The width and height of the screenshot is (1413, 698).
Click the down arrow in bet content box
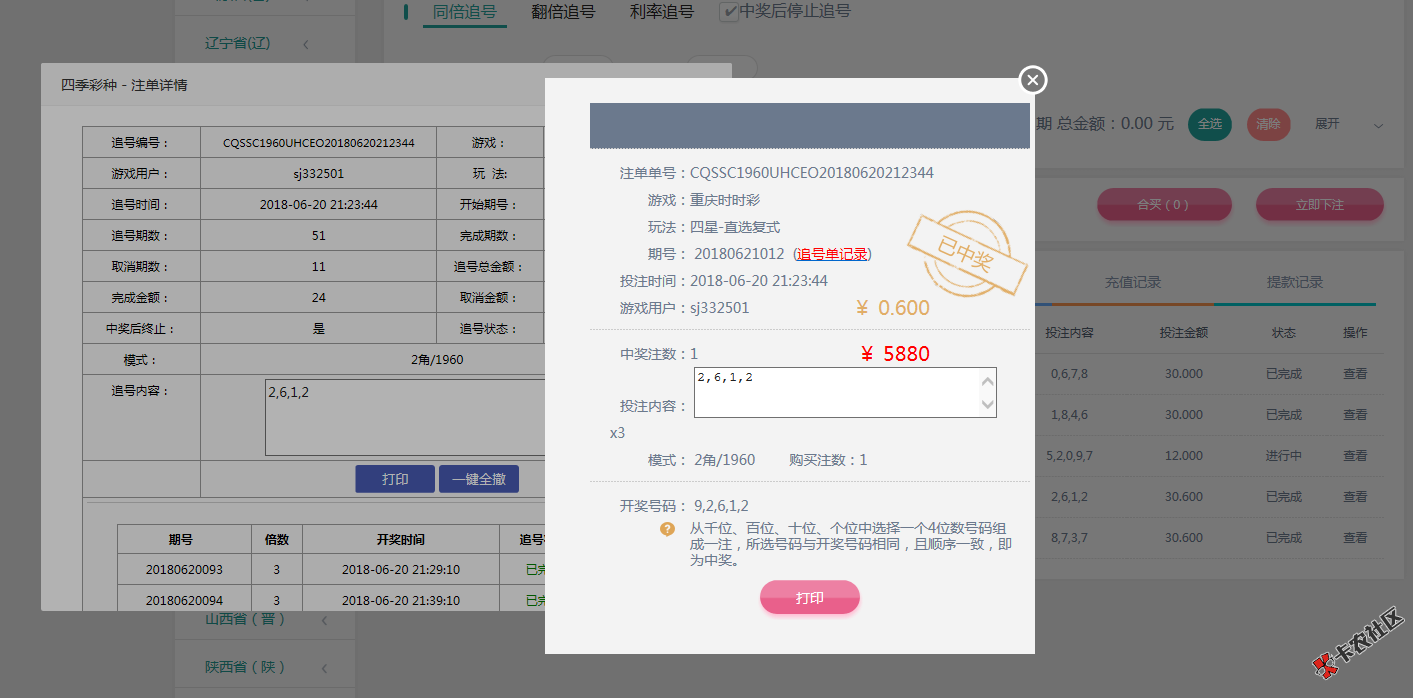tap(988, 405)
